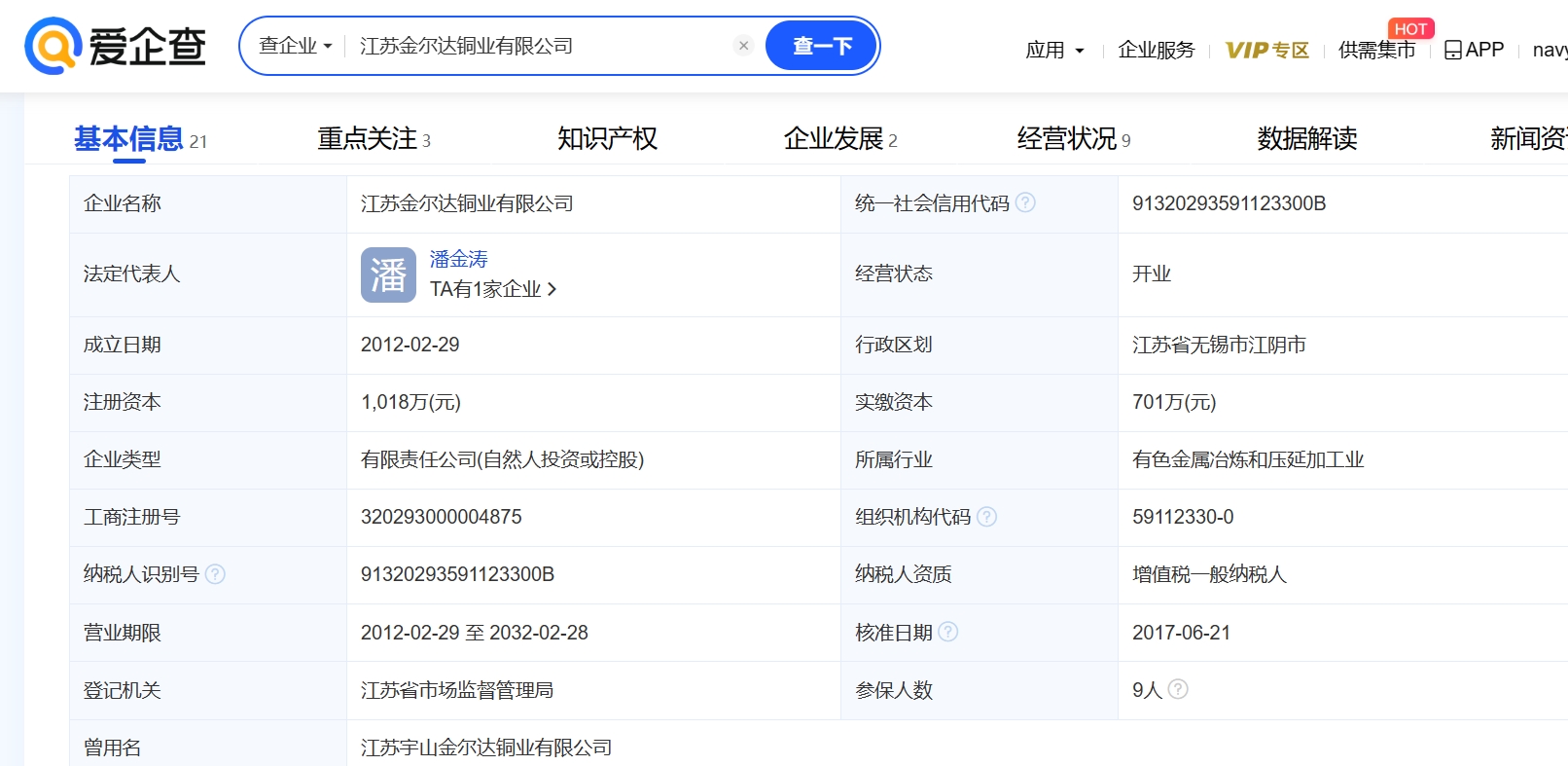Screen dimensions: 1568x766
Task: Select the 数据解读 tab
Action: tap(1307, 139)
